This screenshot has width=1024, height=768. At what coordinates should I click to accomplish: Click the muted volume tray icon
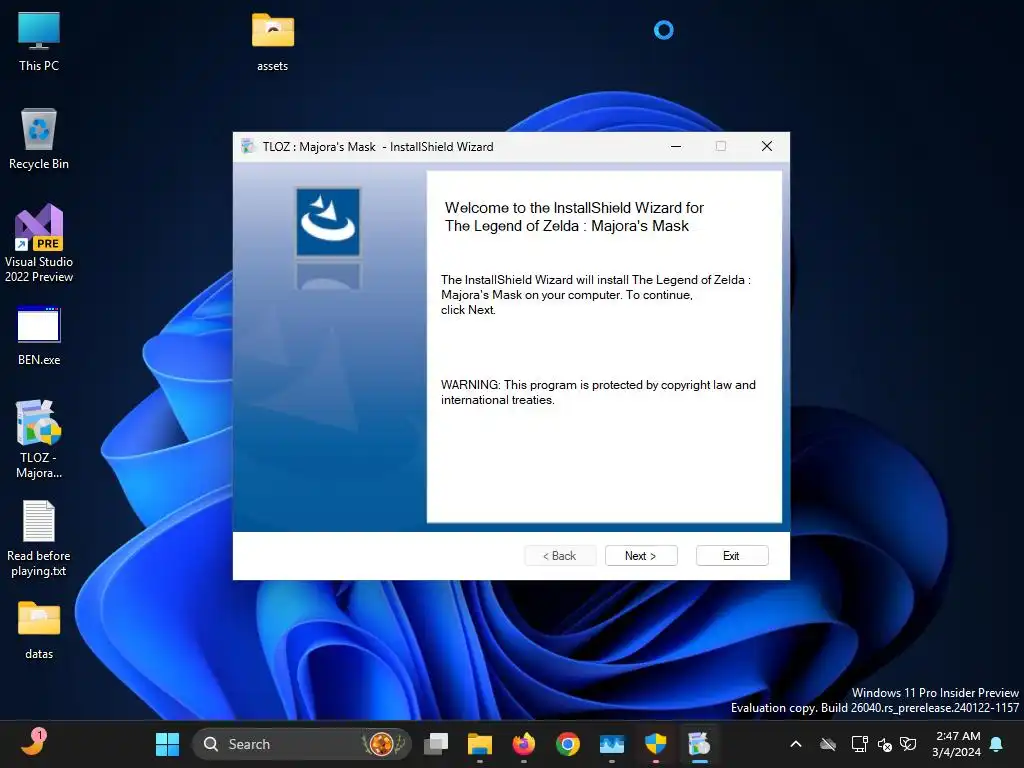pos(885,744)
